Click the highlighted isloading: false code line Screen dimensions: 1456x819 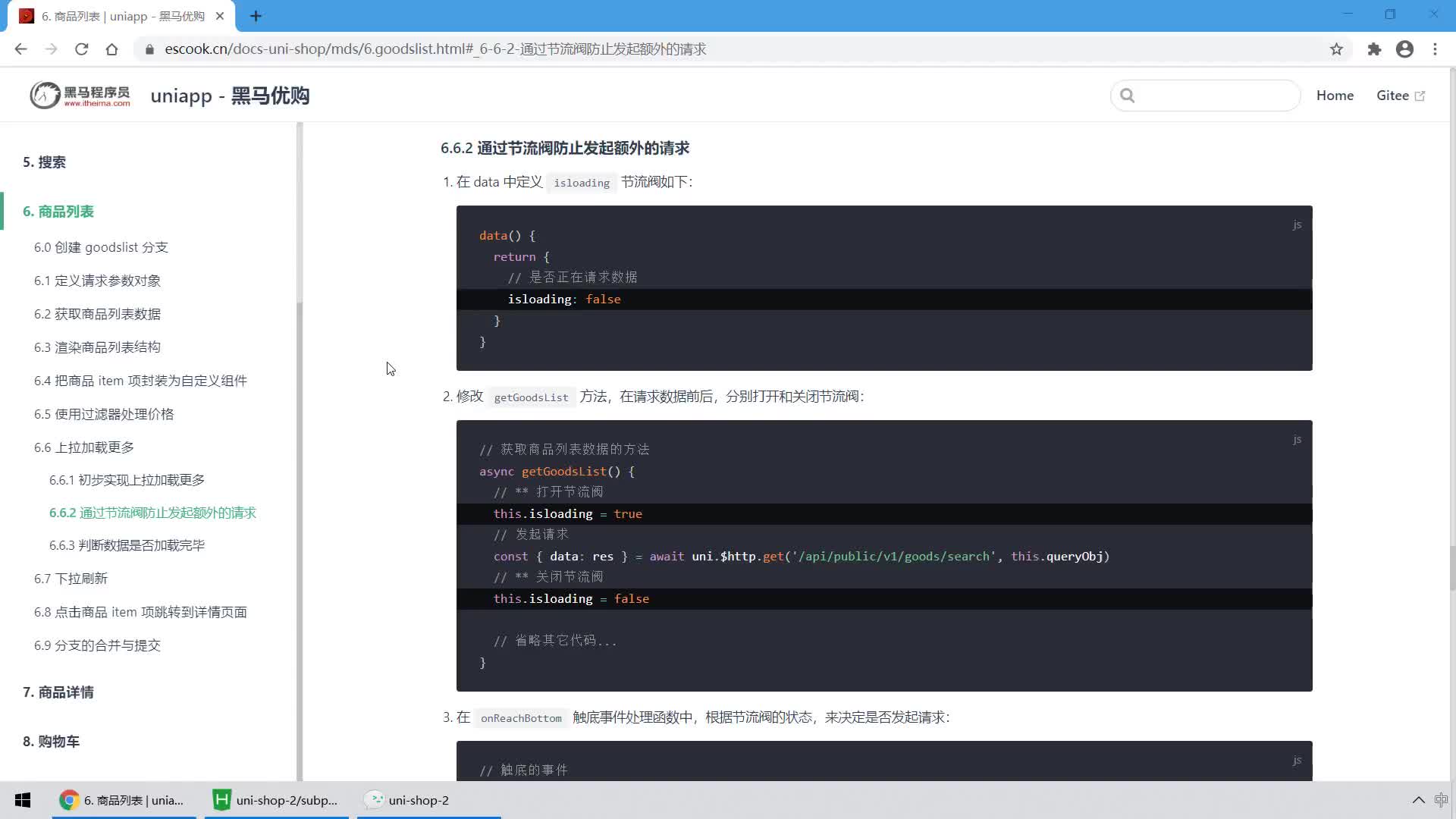pos(884,300)
